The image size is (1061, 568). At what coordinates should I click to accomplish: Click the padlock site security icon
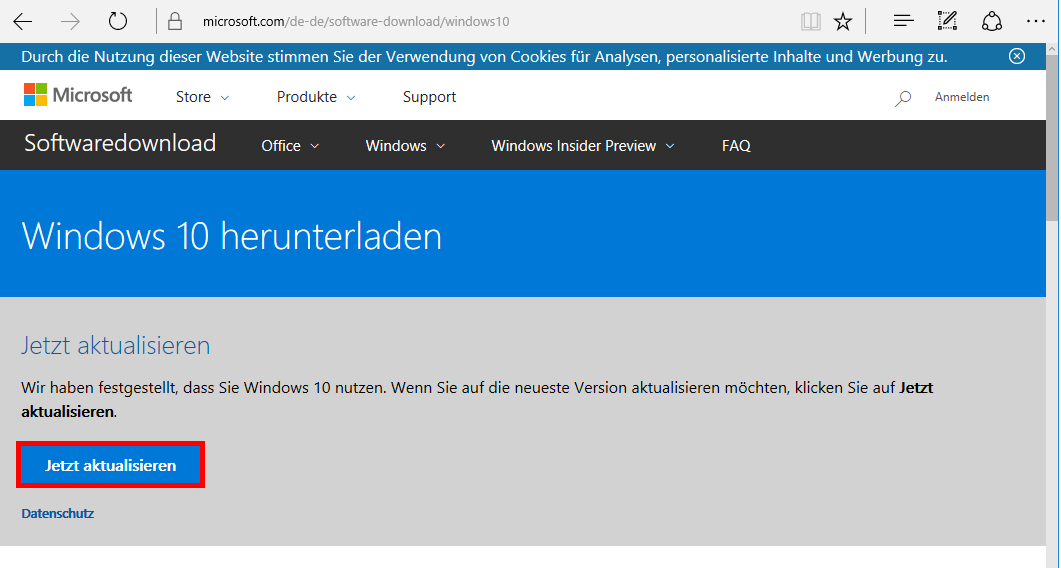pyautogui.click(x=175, y=22)
